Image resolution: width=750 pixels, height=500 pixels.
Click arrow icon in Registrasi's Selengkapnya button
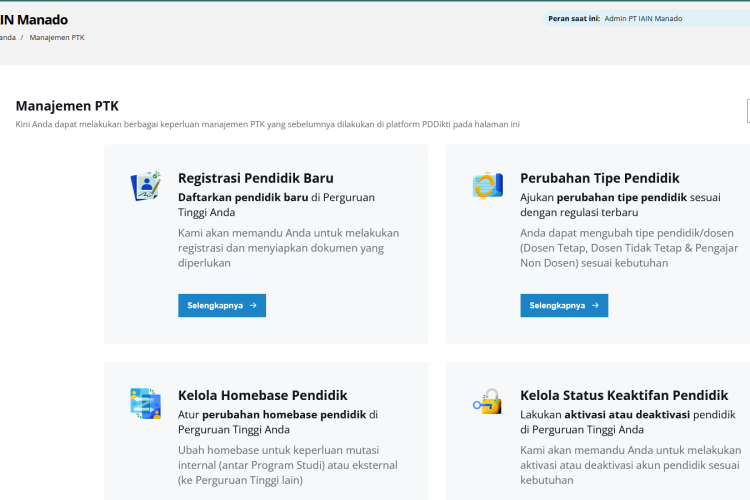(x=253, y=306)
